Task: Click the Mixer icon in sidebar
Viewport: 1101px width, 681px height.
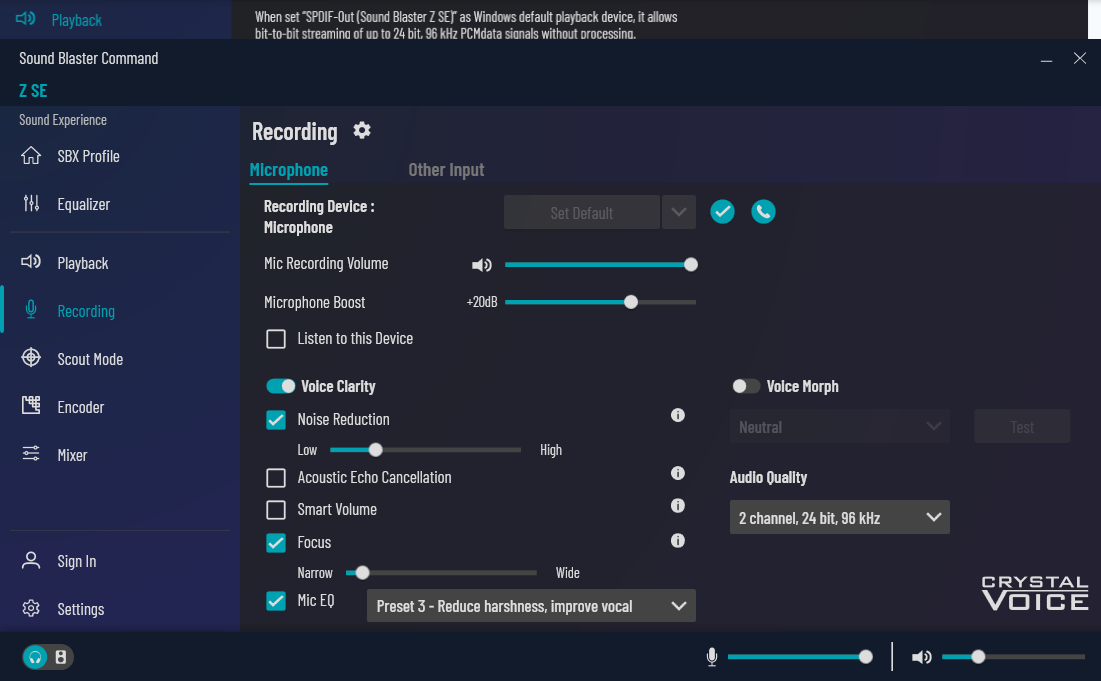Action: point(31,454)
